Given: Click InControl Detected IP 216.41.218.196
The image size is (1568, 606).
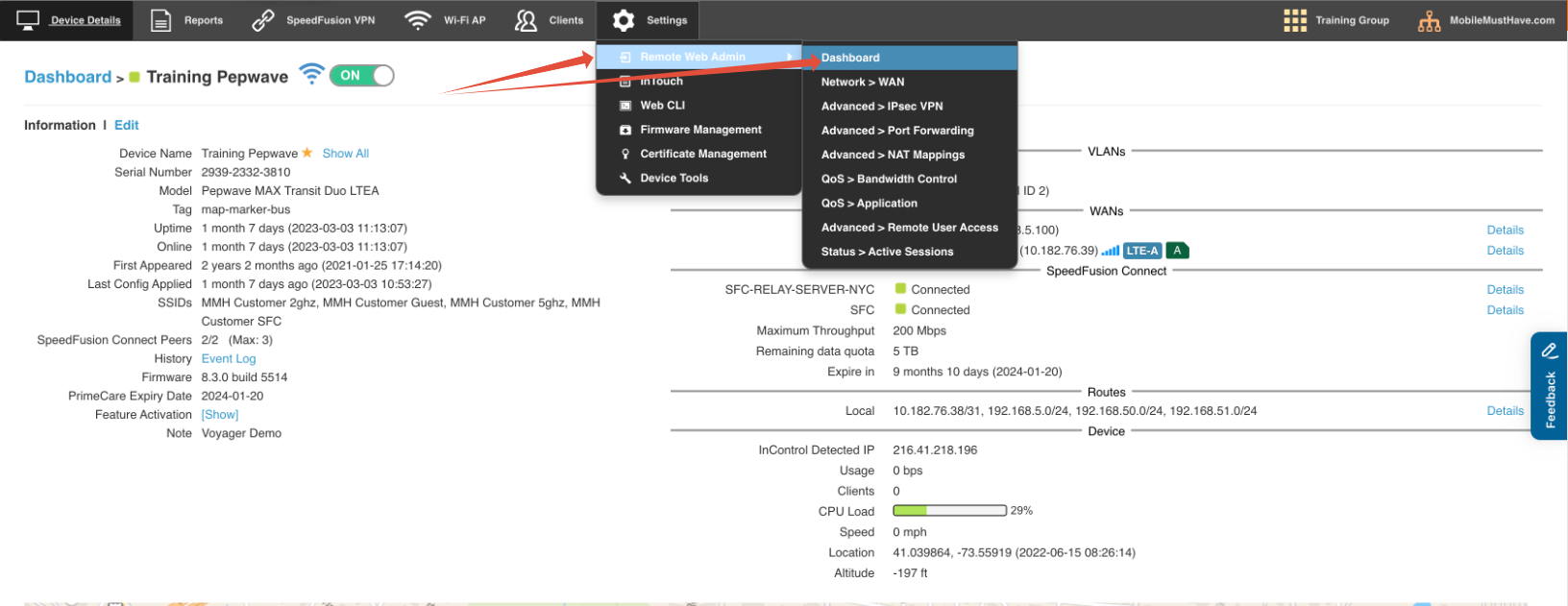Looking at the screenshot, I should click(935, 449).
